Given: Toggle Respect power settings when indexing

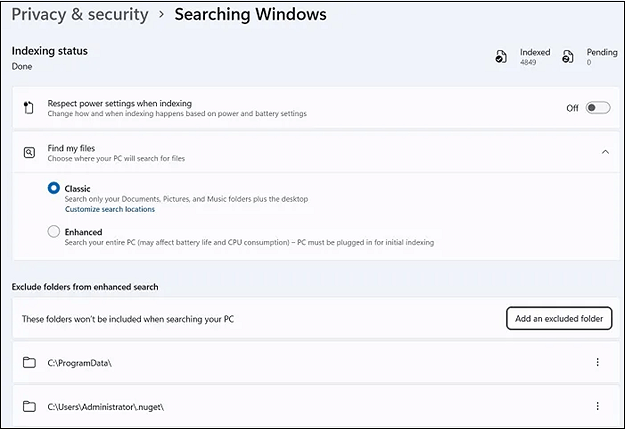Looking at the screenshot, I should 597,108.
